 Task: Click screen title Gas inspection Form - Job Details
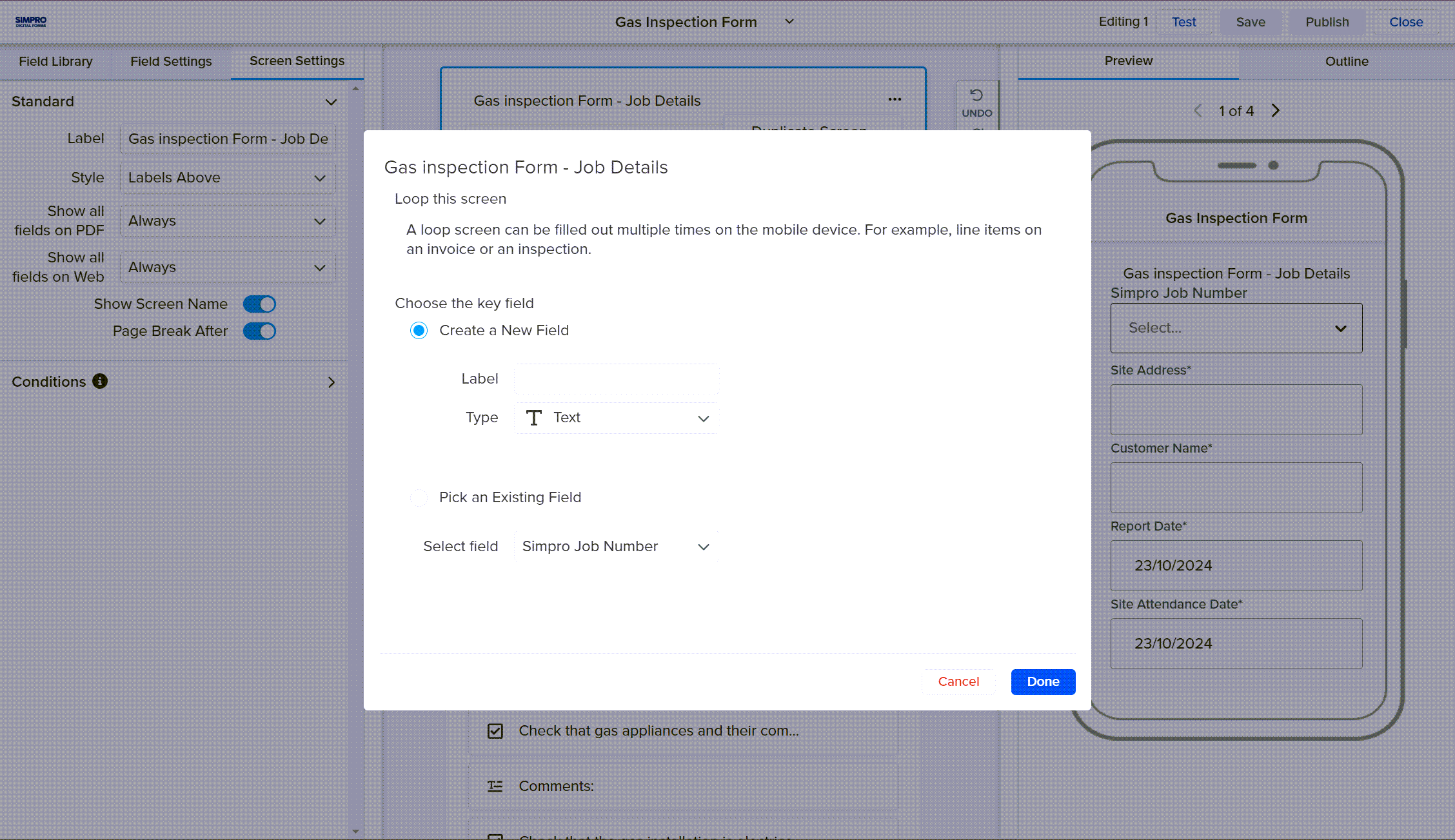tap(587, 101)
